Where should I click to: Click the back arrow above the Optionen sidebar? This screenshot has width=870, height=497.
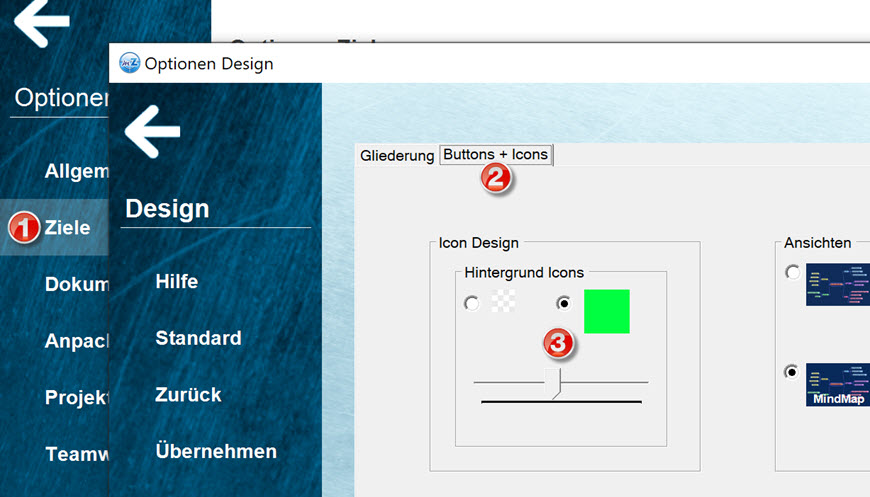click(x=42, y=22)
